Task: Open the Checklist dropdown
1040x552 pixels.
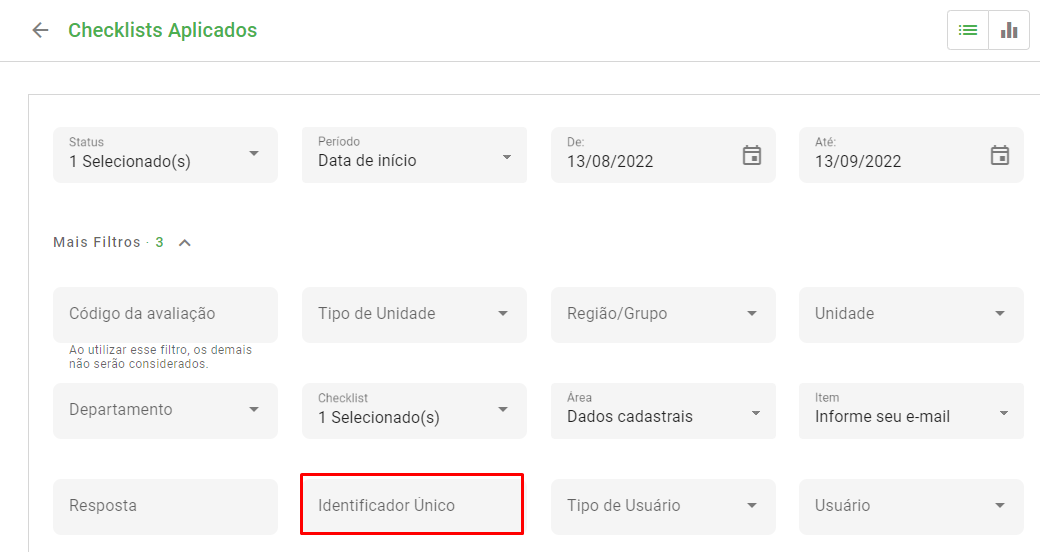Action: [414, 411]
